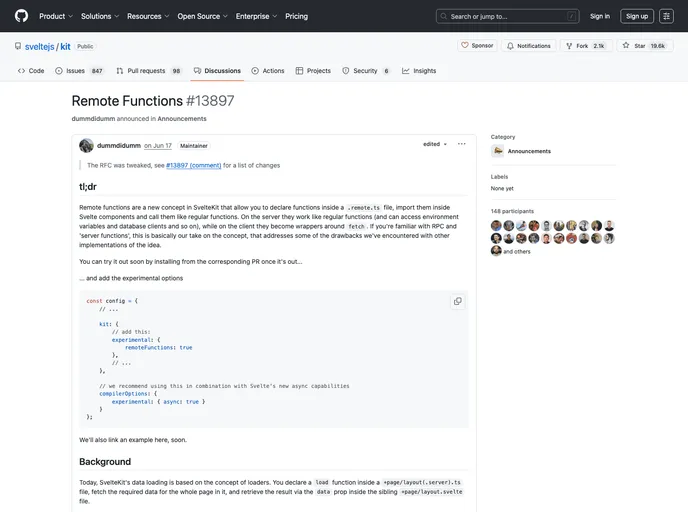Viewport: 688px width, 512px height.
Task: Open the sveltejs organization link
Action: tap(39, 47)
